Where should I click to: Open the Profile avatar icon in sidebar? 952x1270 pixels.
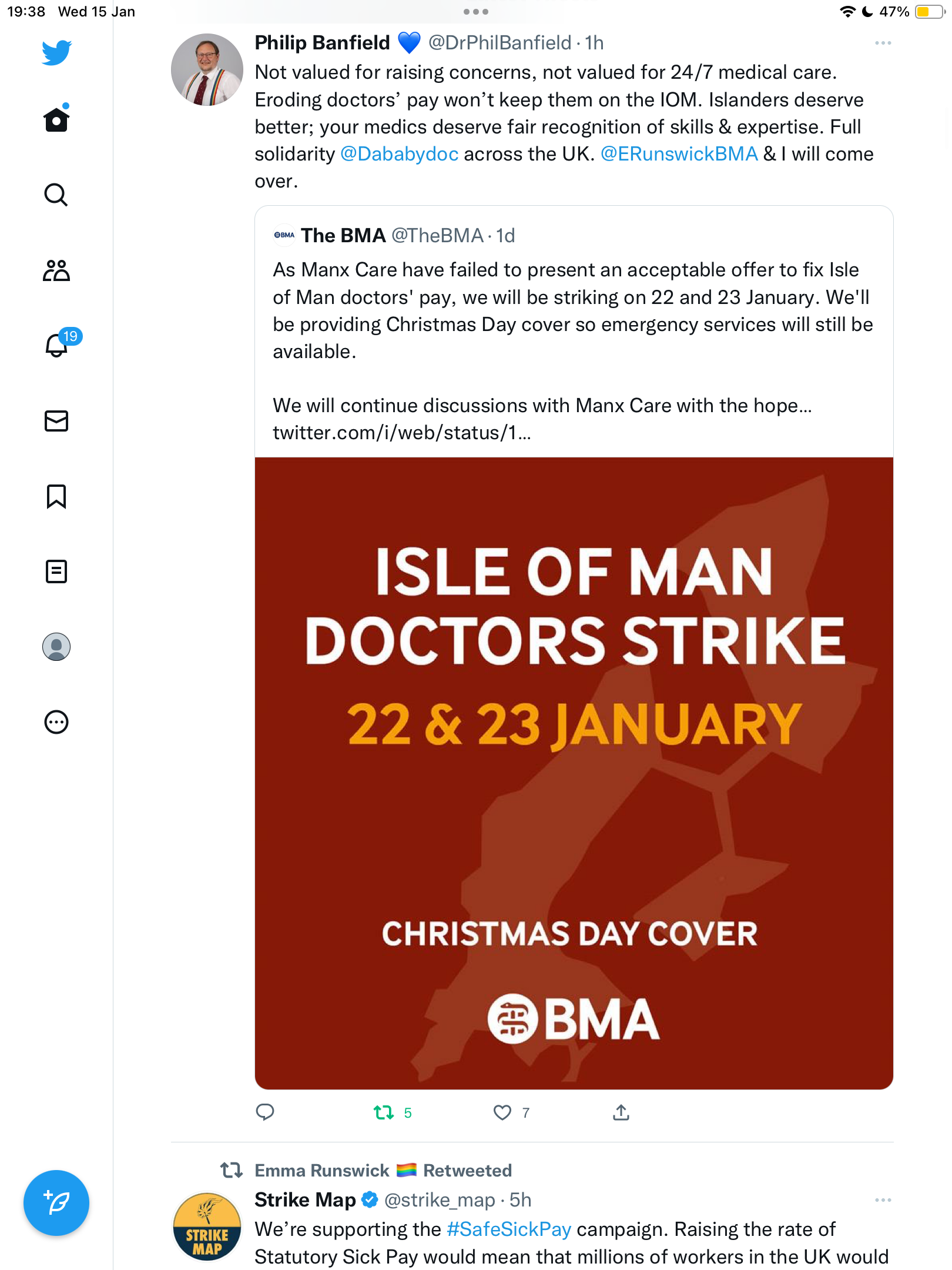point(56,647)
